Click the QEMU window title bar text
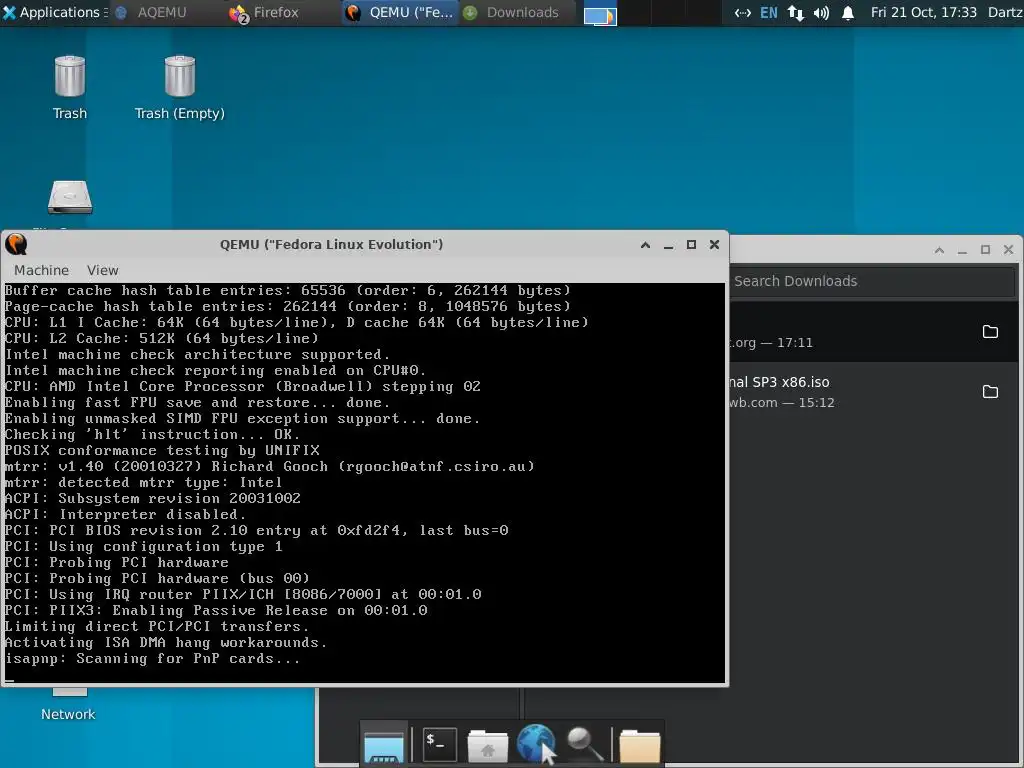 (331, 244)
